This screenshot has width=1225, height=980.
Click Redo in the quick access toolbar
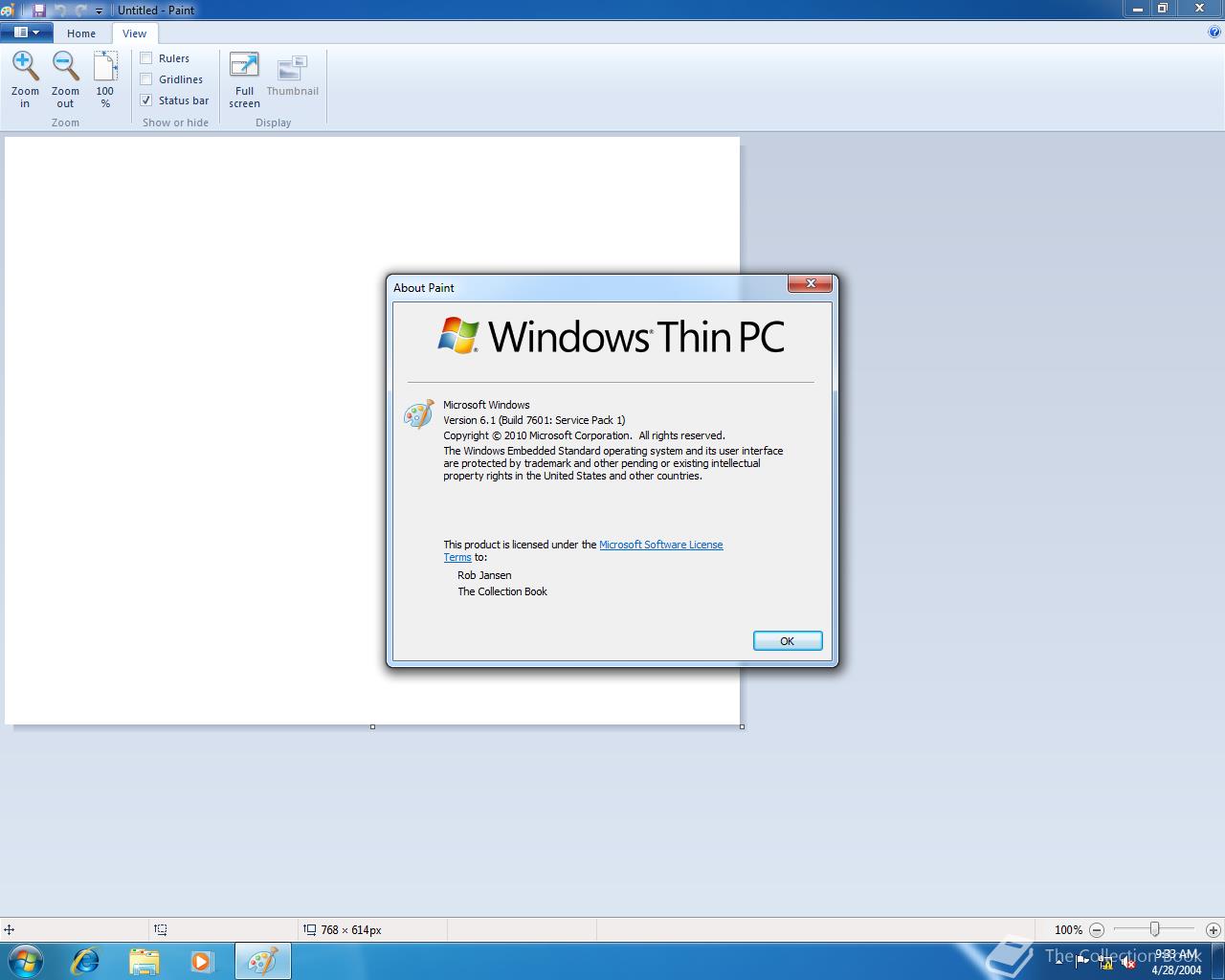coord(80,10)
